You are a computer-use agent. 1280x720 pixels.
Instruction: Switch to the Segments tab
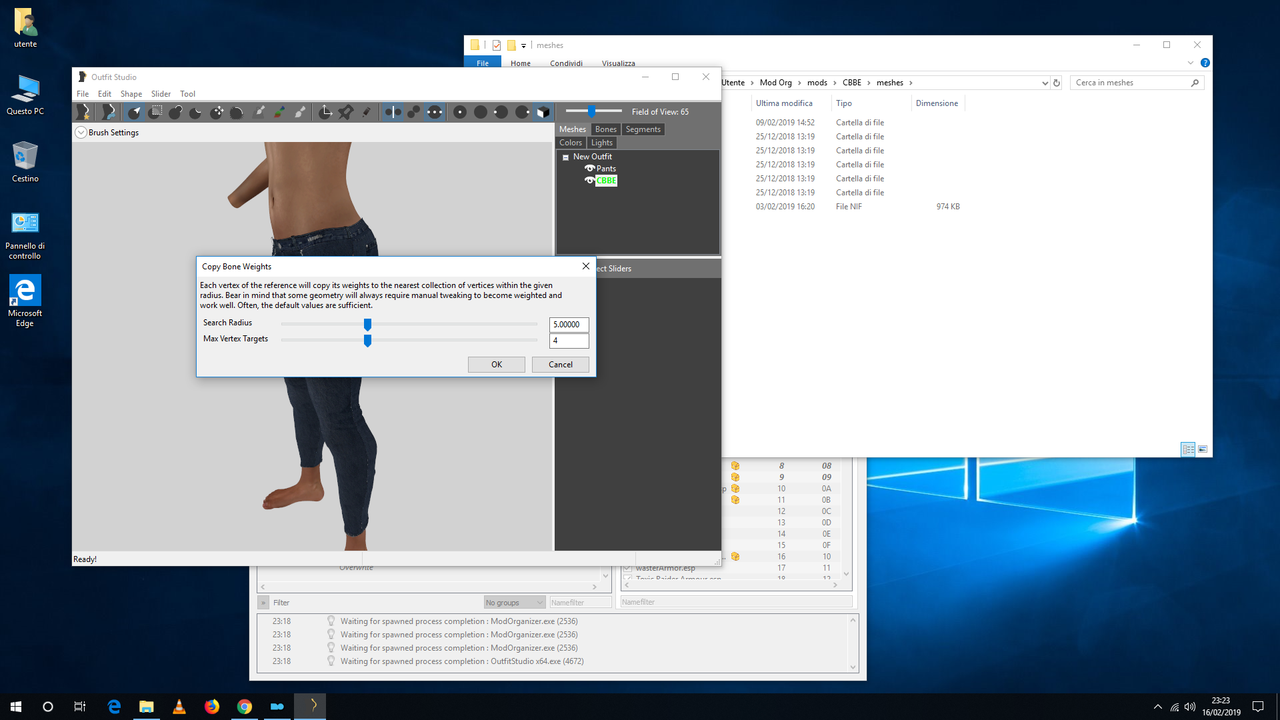click(643, 129)
